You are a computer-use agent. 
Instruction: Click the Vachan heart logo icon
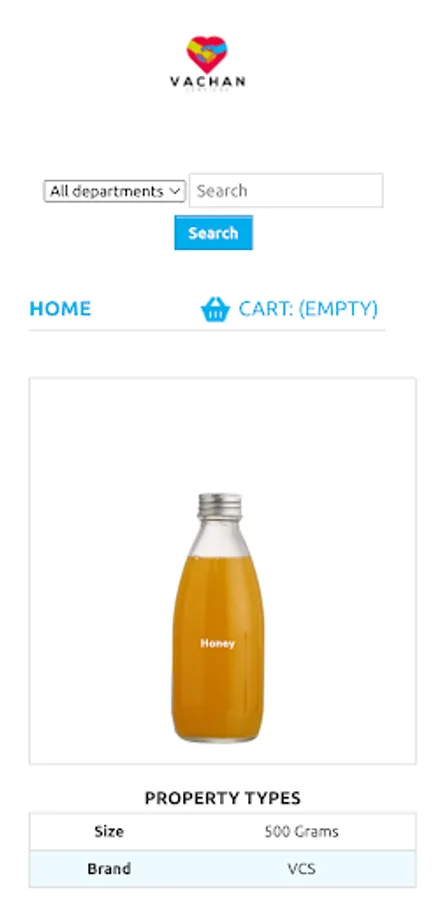point(207,54)
